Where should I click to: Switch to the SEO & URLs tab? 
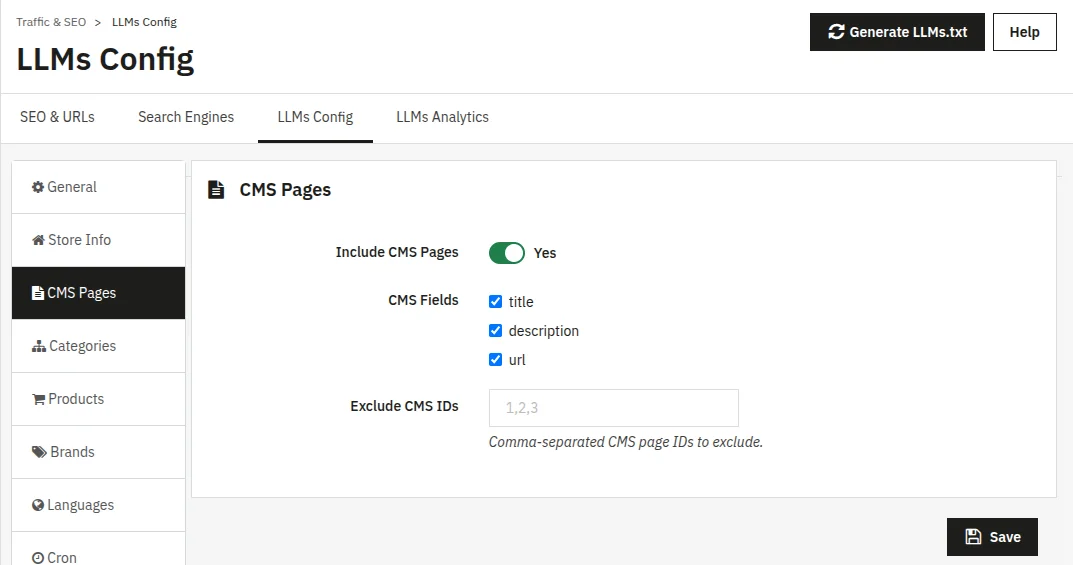57,117
